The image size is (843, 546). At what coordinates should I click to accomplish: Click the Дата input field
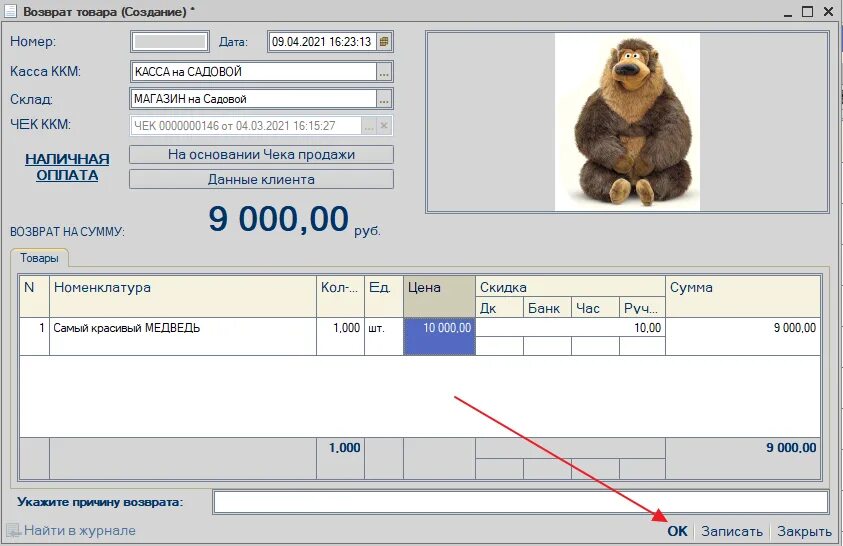(x=322, y=42)
